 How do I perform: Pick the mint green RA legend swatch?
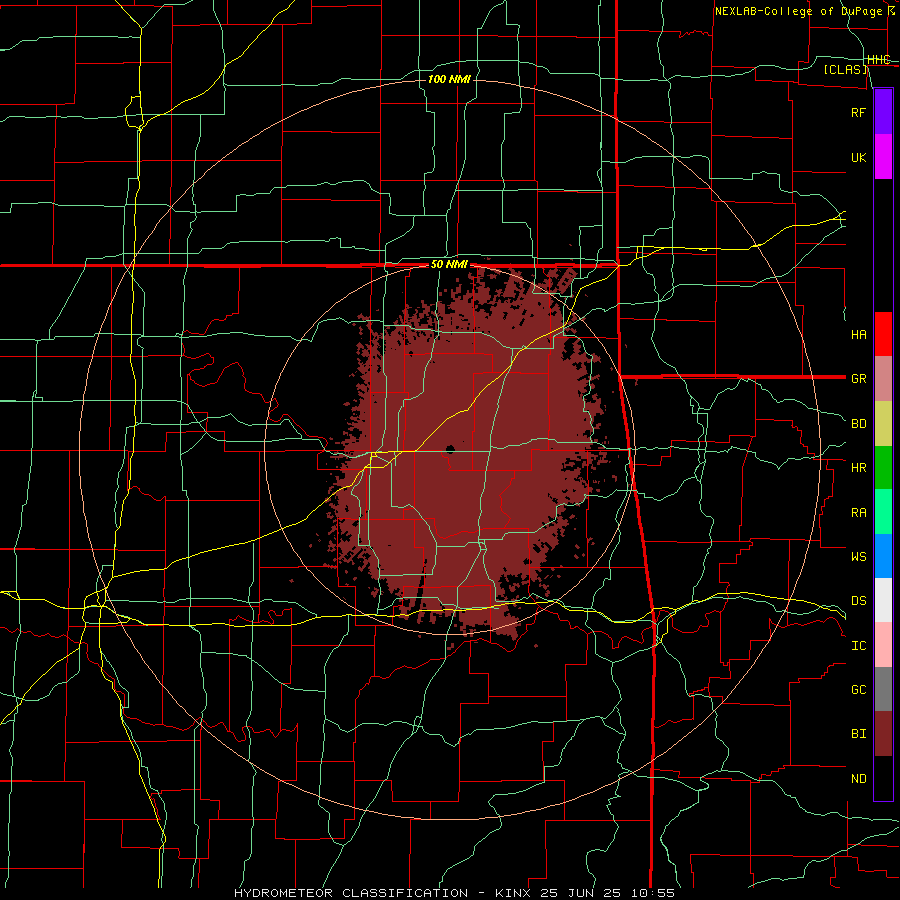pyautogui.click(x=883, y=512)
